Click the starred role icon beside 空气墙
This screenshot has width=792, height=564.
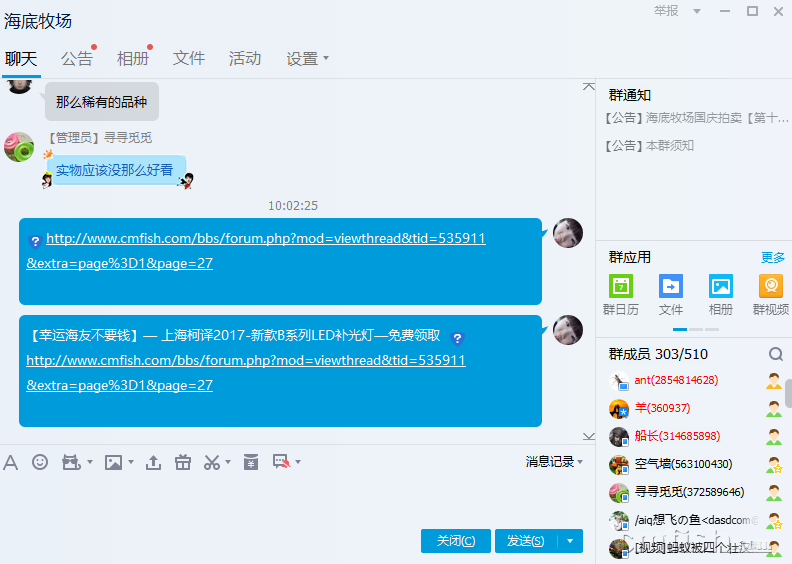tap(774, 465)
